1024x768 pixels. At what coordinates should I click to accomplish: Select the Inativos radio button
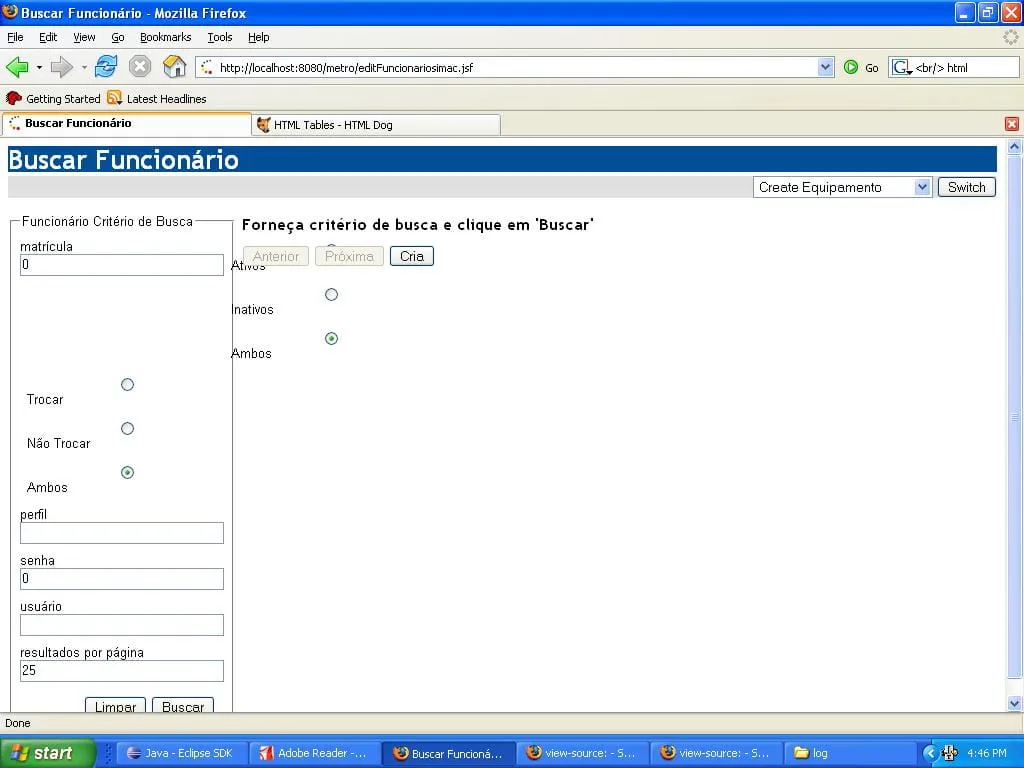(x=331, y=295)
